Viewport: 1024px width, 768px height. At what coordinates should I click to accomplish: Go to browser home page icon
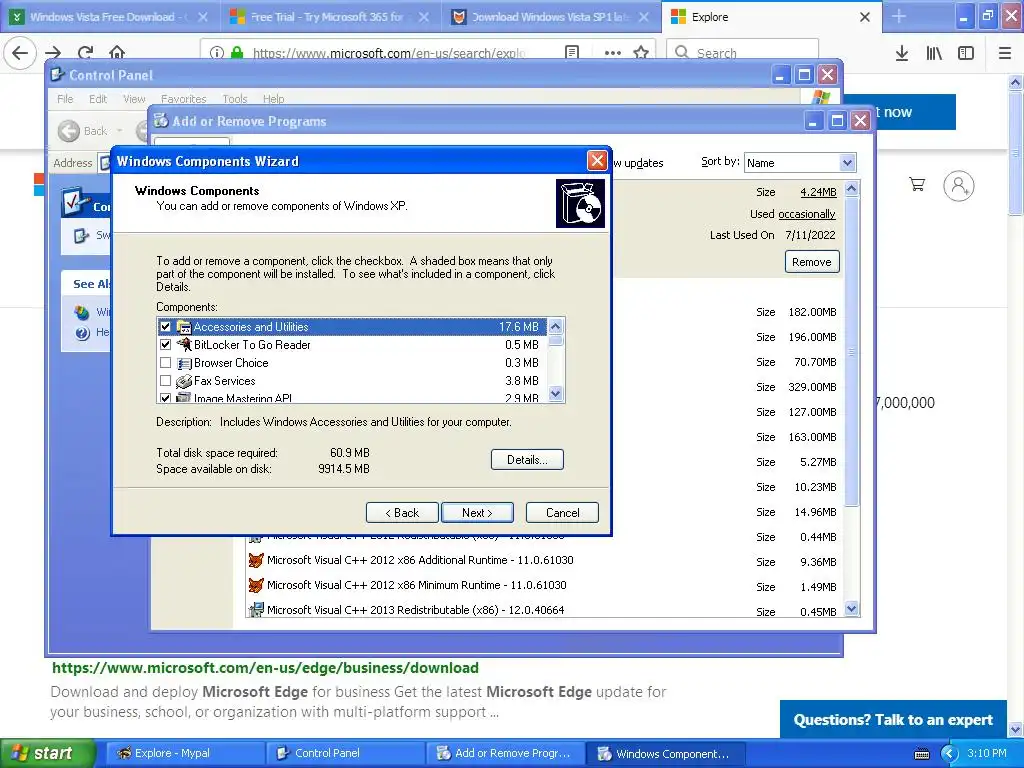click(117, 52)
